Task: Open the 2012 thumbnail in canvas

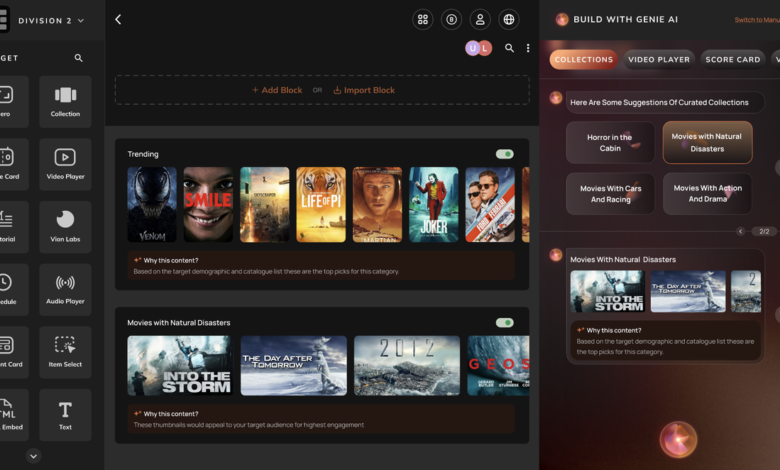Action: click(407, 366)
